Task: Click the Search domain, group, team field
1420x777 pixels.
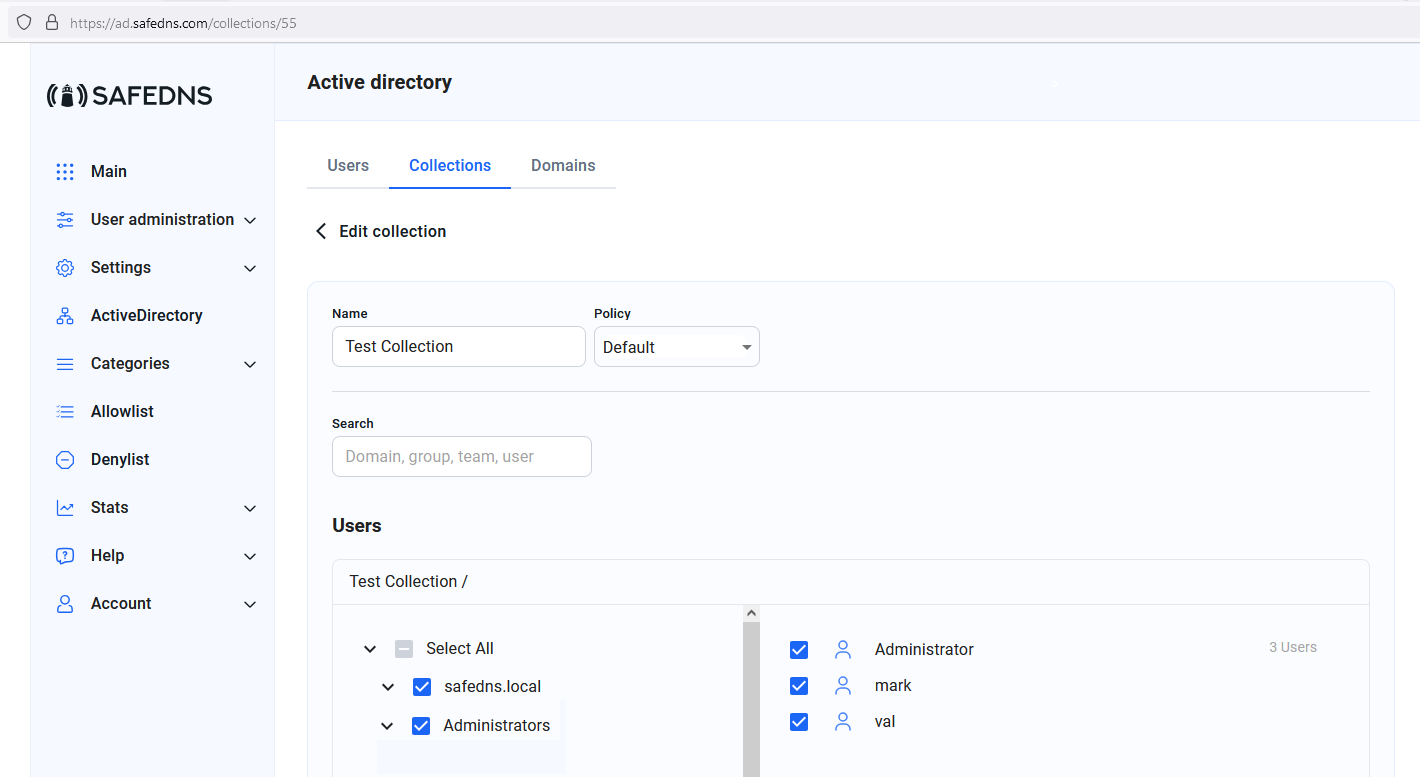Action: 462,456
